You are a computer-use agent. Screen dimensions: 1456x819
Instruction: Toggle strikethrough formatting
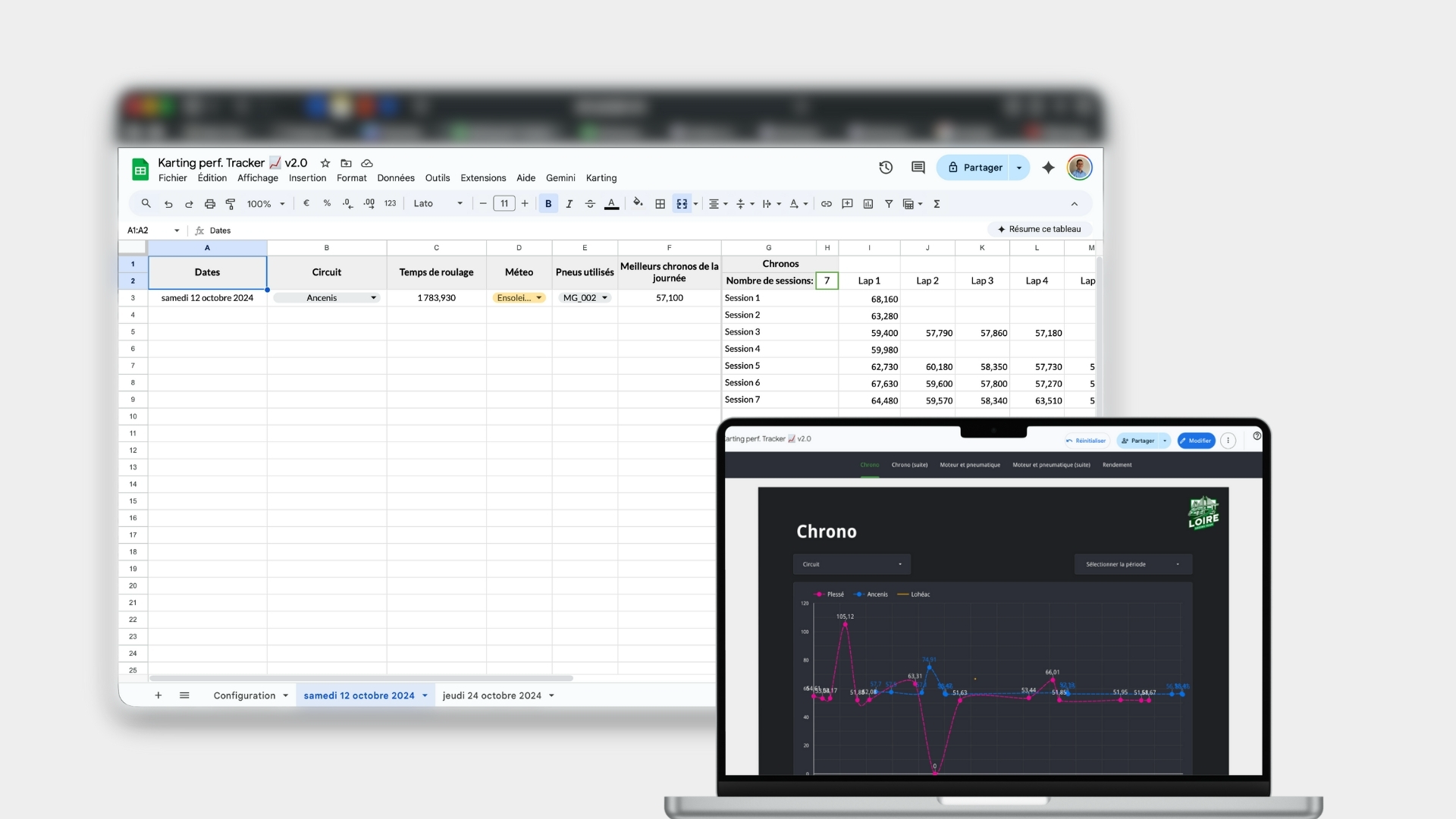point(590,204)
